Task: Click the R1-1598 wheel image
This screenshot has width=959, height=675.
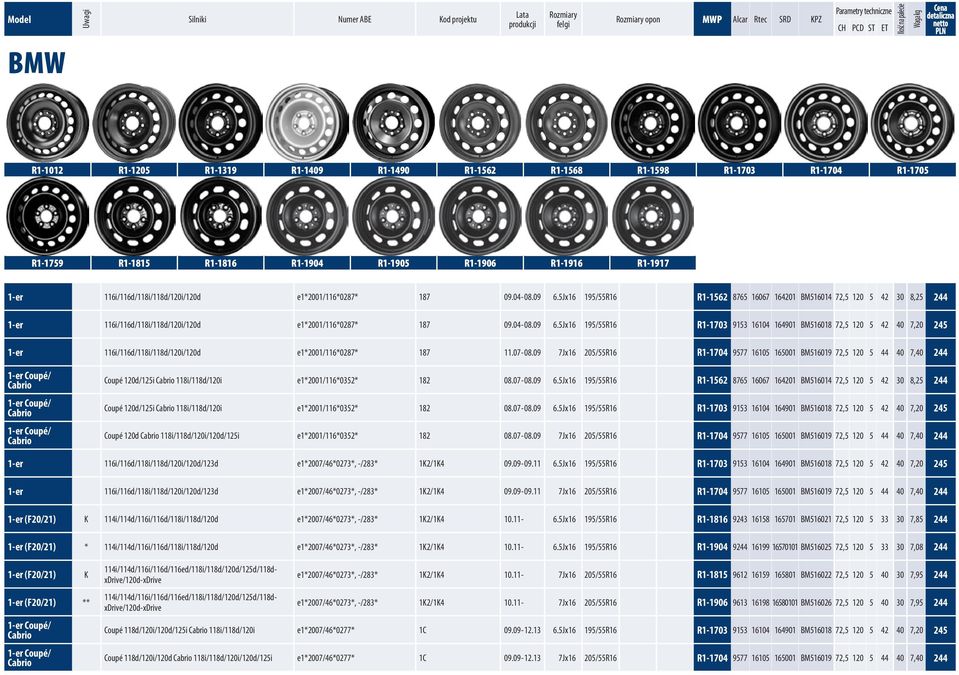Action: coord(653,122)
